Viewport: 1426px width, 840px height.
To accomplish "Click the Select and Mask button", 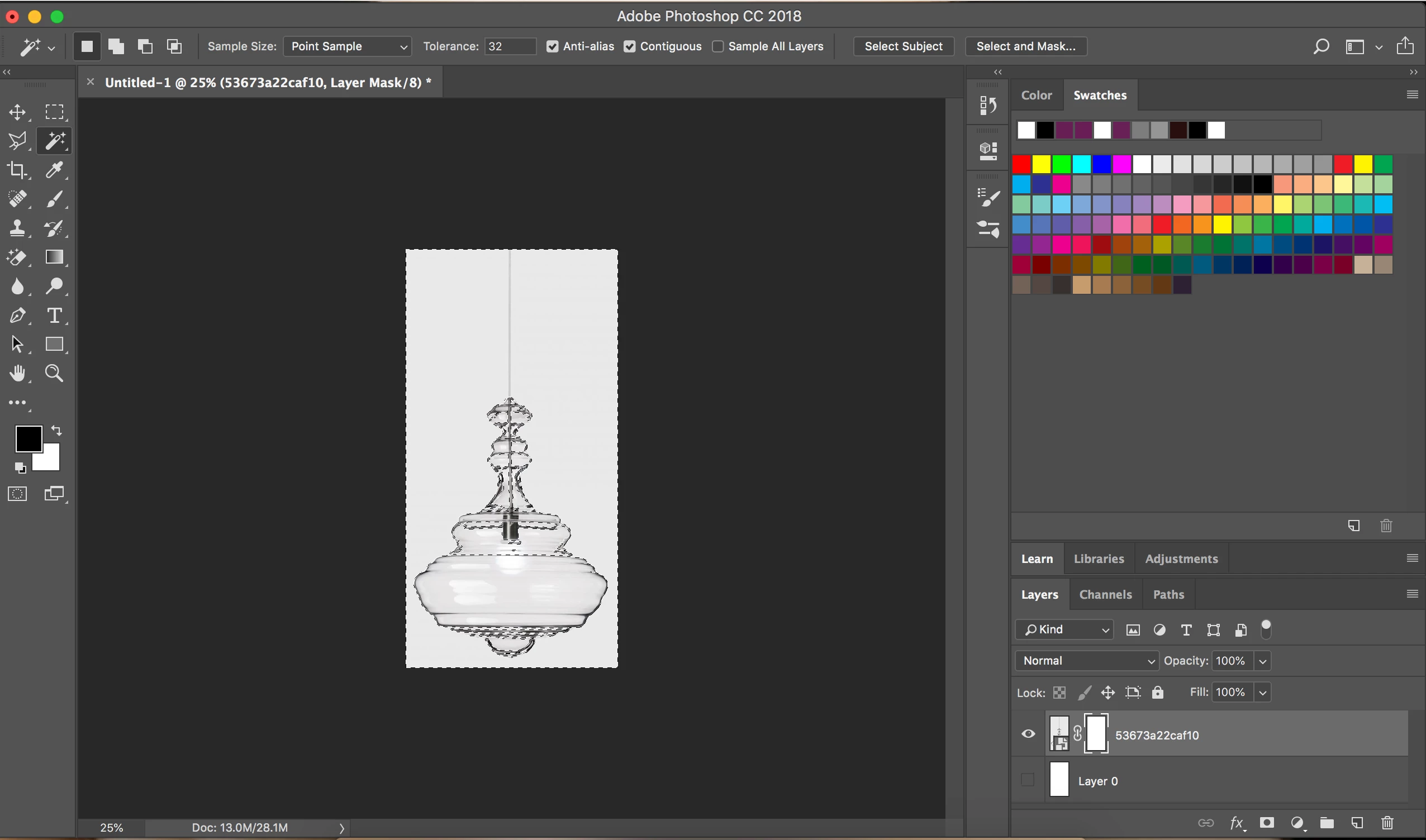I will (x=1025, y=46).
